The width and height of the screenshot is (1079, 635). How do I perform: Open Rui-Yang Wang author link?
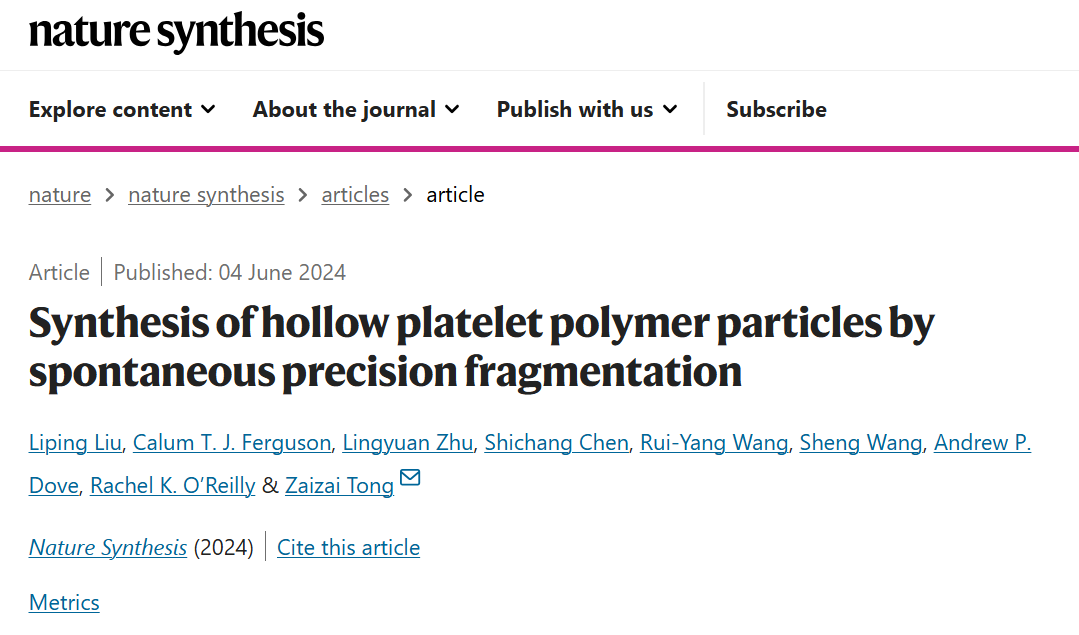pos(714,443)
